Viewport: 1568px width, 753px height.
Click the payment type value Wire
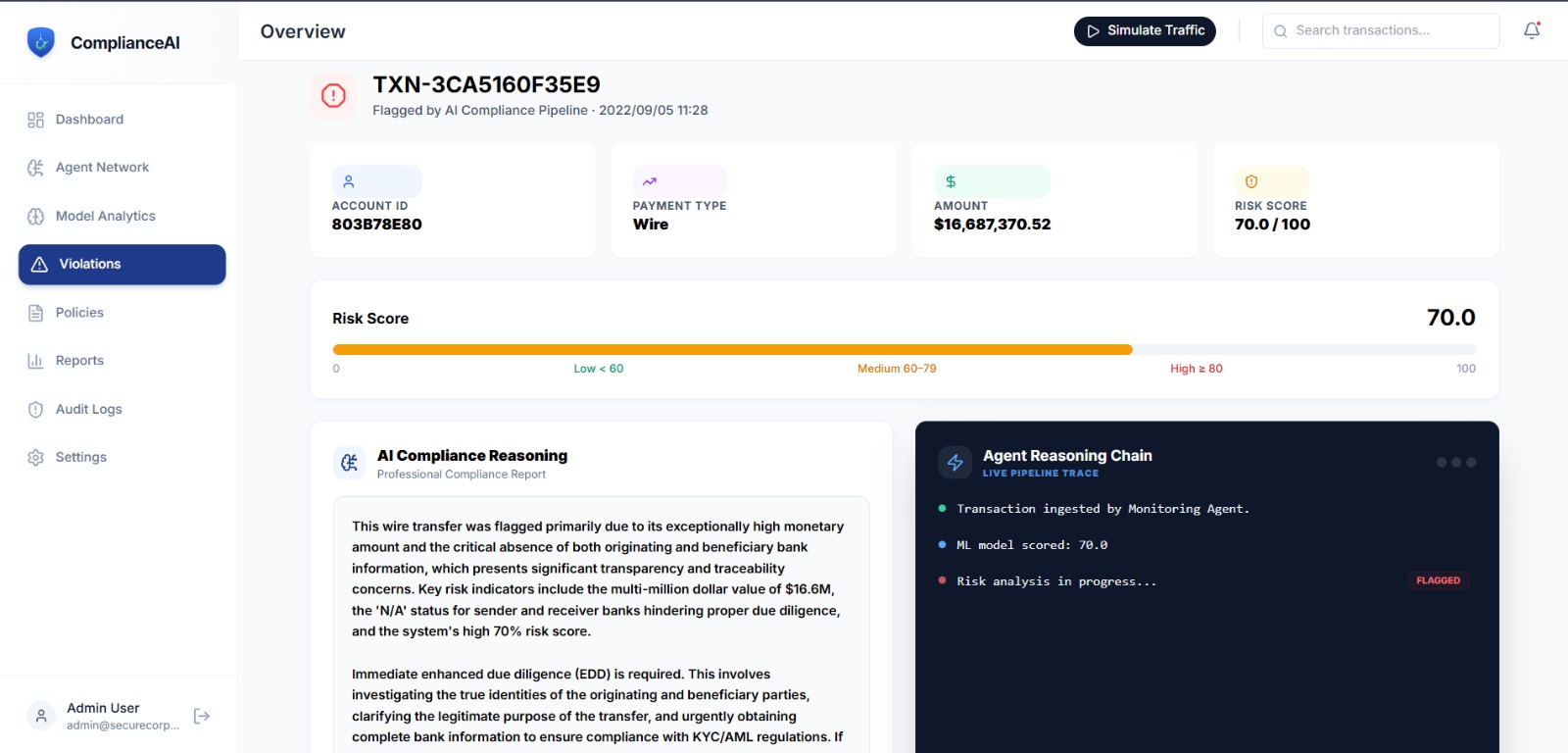click(651, 225)
